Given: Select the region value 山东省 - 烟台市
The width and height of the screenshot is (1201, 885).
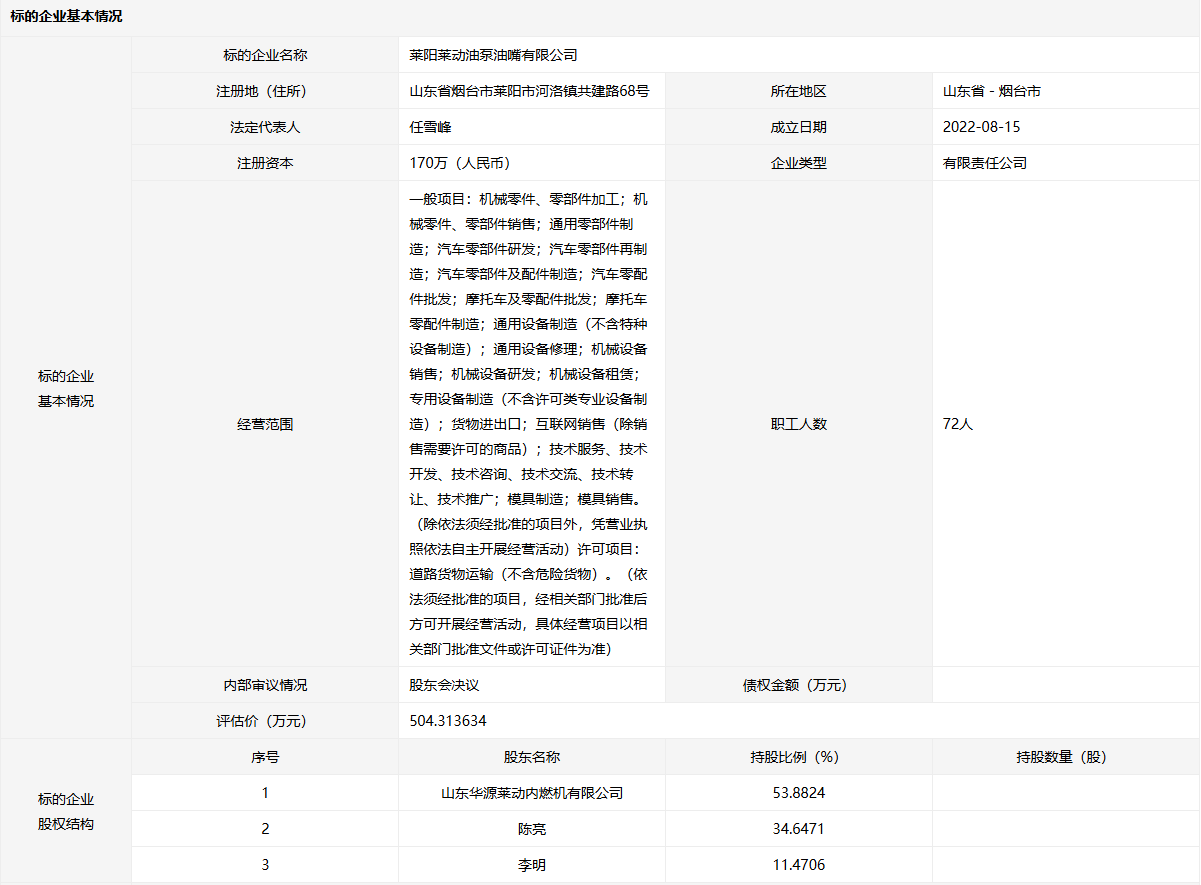Looking at the screenshot, I should click(991, 91).
